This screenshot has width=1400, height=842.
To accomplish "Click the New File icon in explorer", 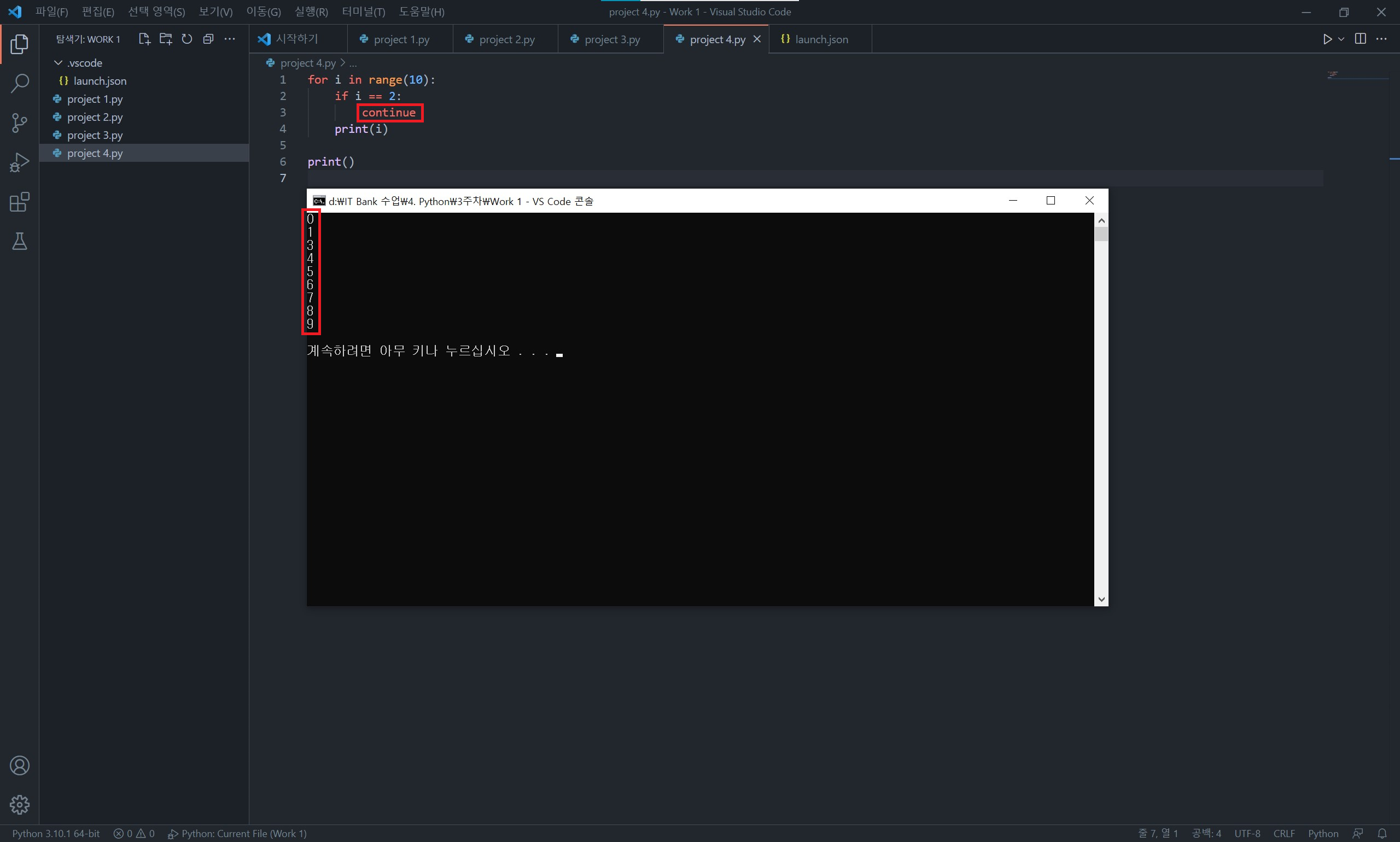I will [x=144, y=39].
